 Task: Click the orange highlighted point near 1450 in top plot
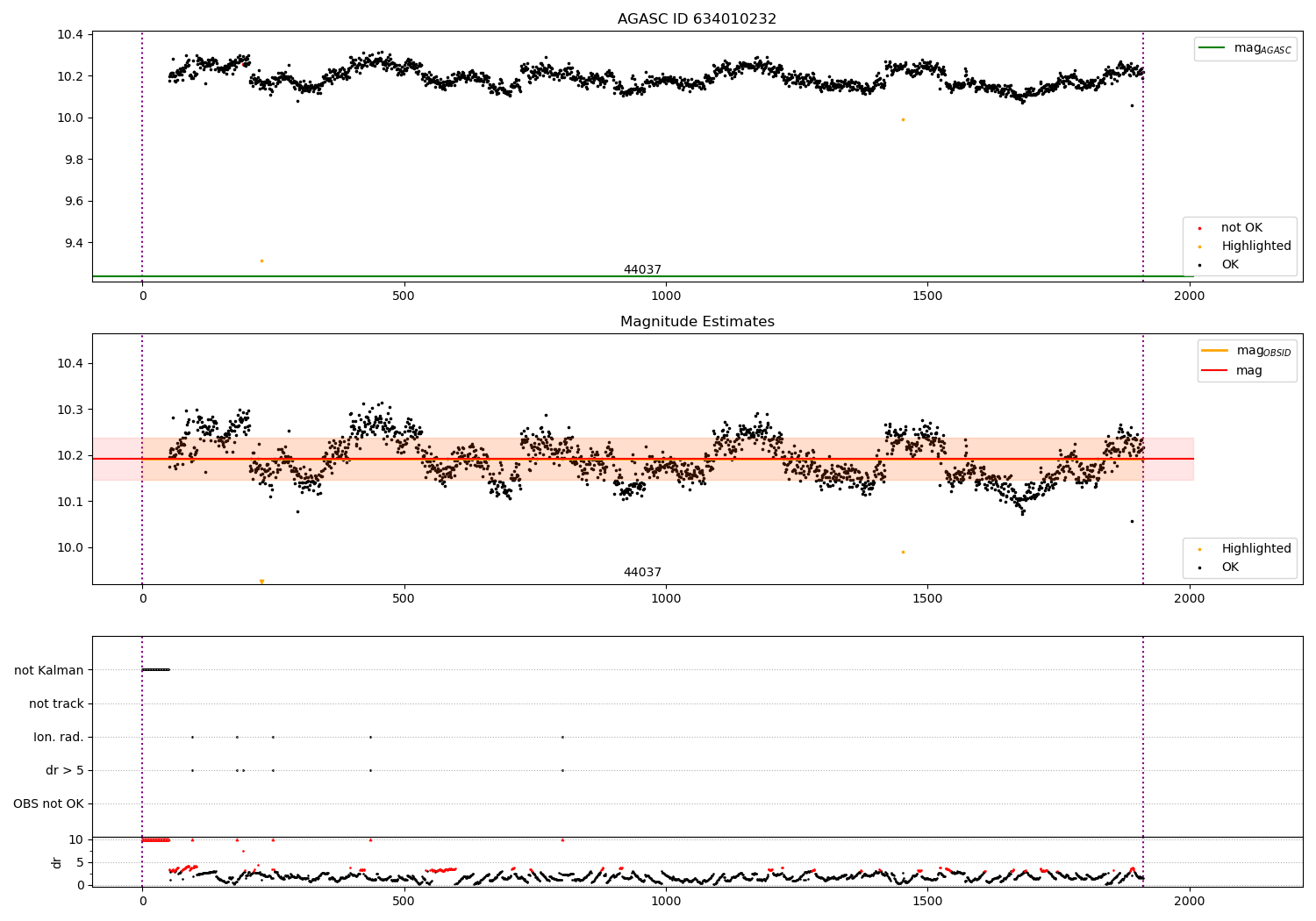click(903, 119)
